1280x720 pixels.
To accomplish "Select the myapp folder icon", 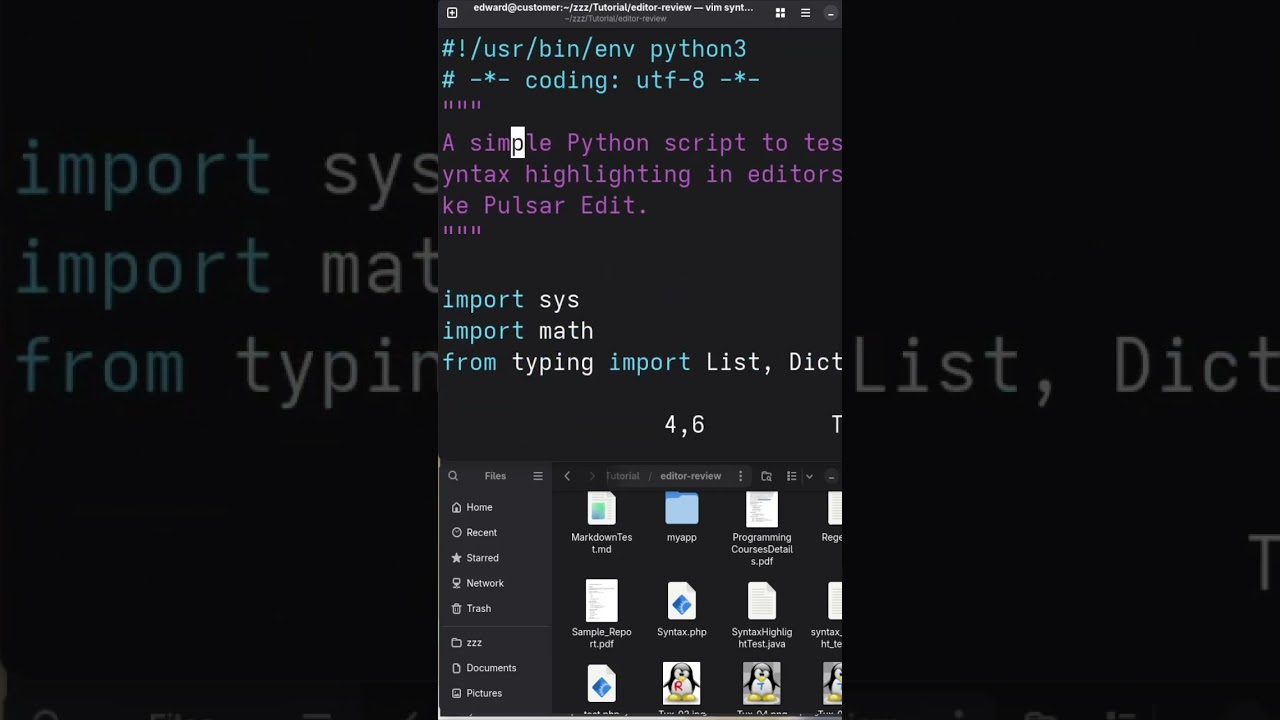I will tap(682, 508).
